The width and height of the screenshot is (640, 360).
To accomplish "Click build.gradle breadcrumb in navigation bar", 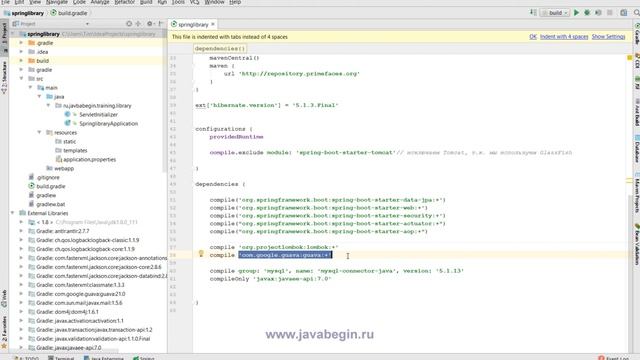I will 69,13.
